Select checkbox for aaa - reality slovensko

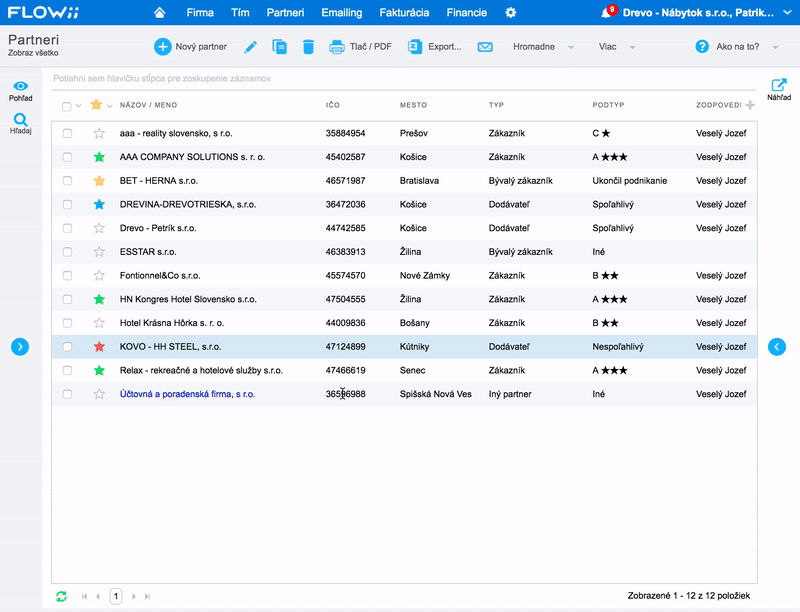coord(67,134)
